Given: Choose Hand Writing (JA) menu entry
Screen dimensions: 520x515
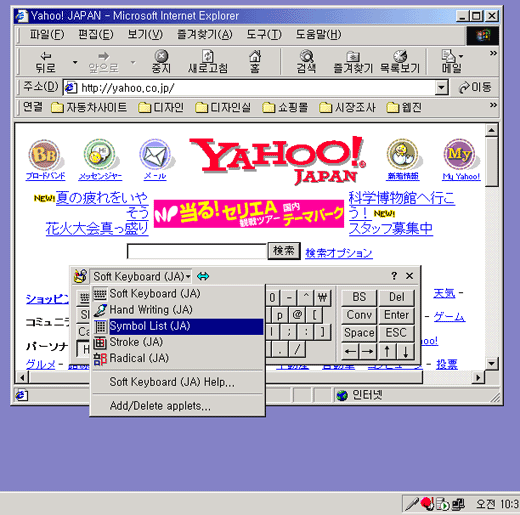Looking at the screenshot, I should 178,310.
